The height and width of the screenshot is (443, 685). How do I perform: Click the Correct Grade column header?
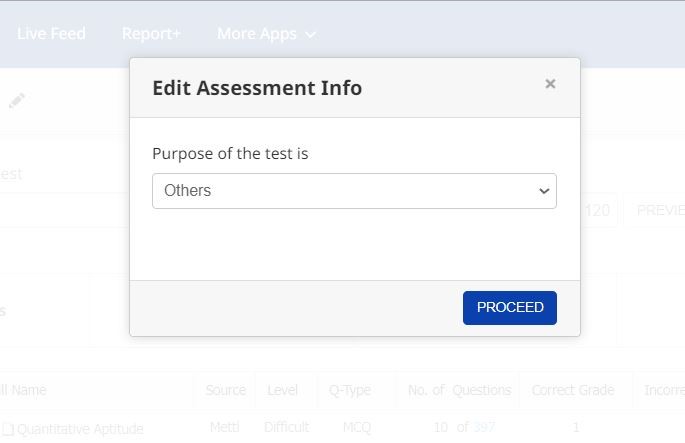tap(573, 390)
